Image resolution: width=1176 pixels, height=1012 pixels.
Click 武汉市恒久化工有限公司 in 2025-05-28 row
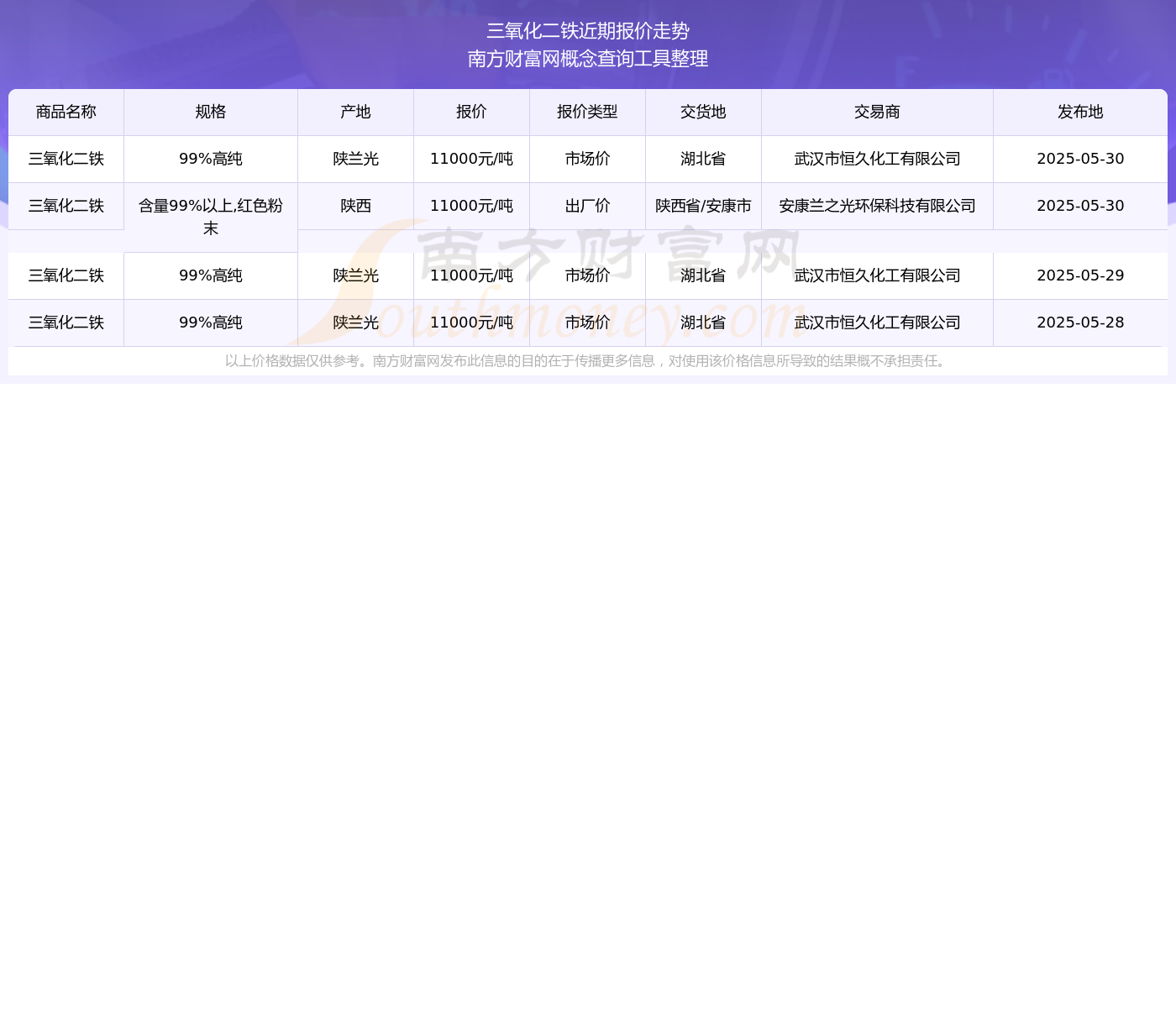(878, 322)
